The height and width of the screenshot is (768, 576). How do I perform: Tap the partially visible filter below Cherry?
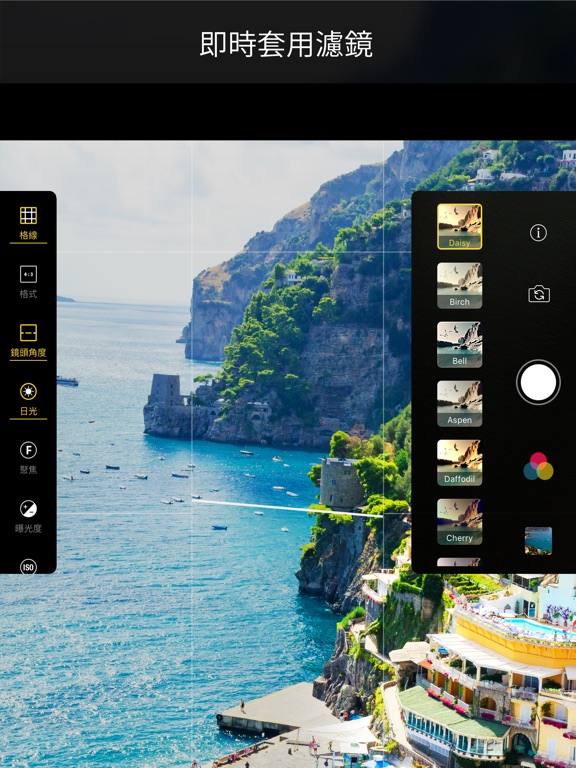(459, 562)
